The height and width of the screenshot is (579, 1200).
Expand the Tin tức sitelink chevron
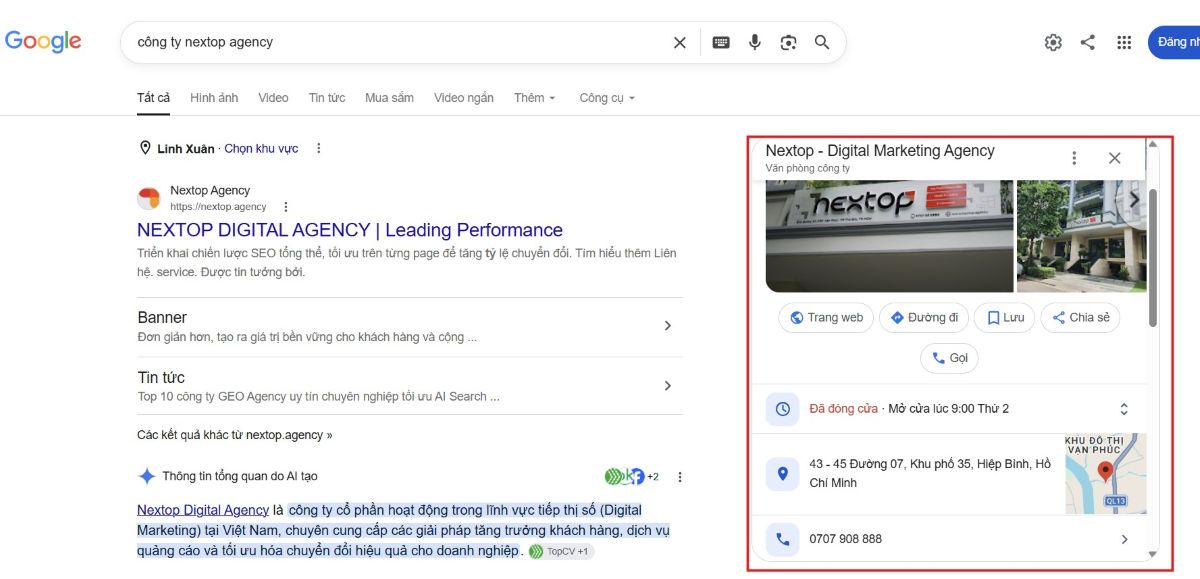(x=668, y=386)
